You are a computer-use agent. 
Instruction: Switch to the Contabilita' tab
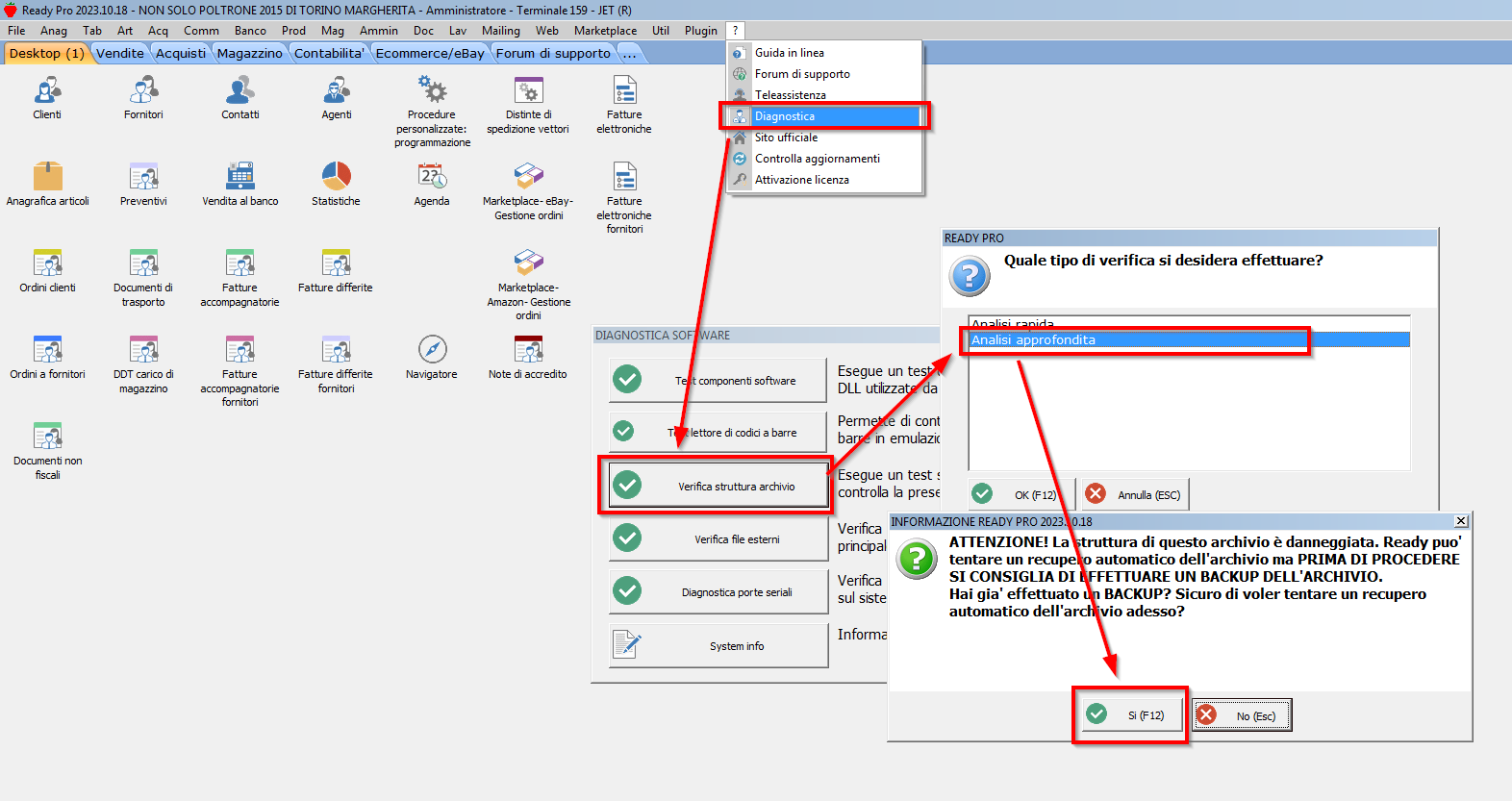[330, 54]
